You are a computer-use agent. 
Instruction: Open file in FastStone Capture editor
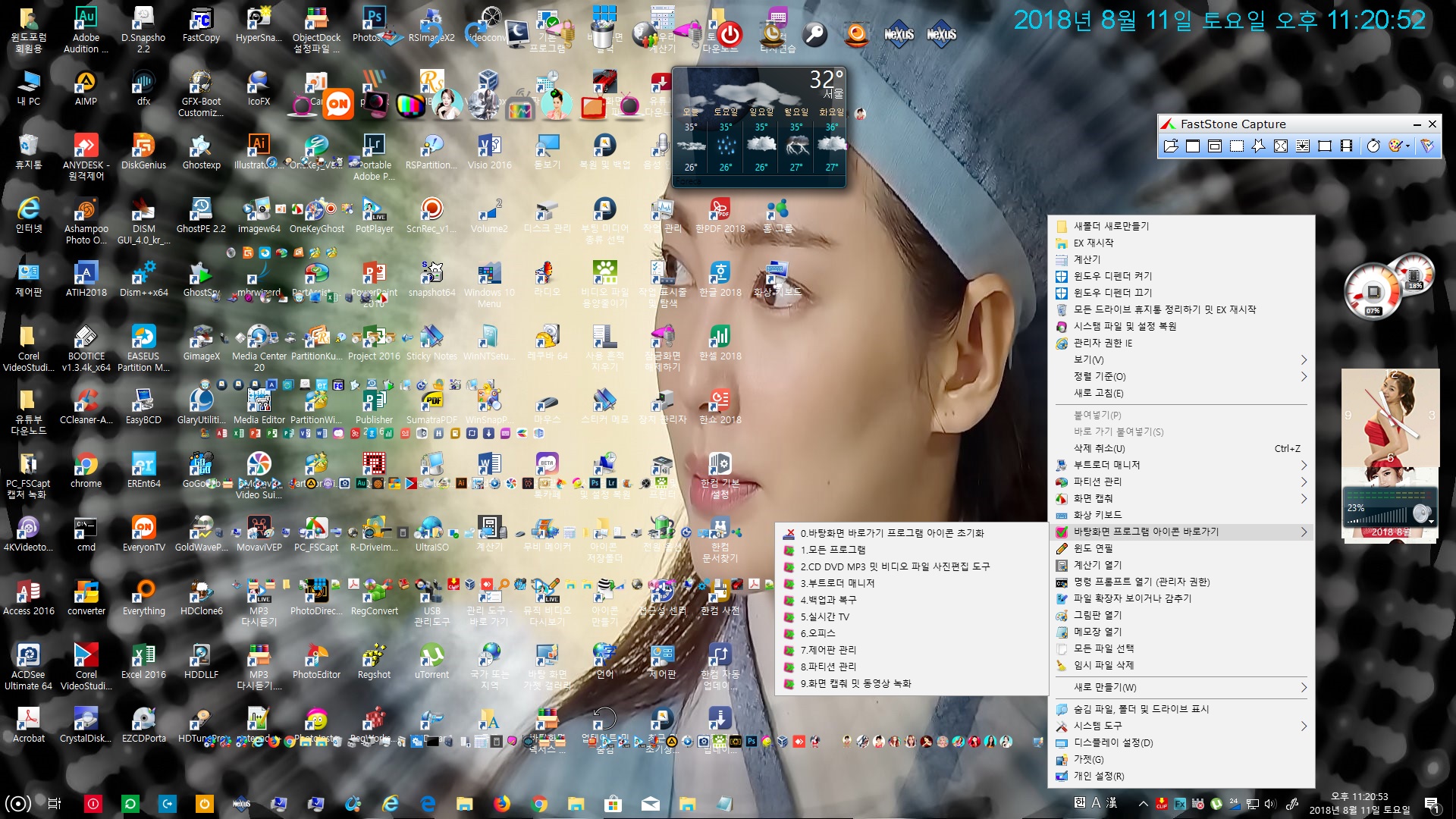tap(1171, 146)
